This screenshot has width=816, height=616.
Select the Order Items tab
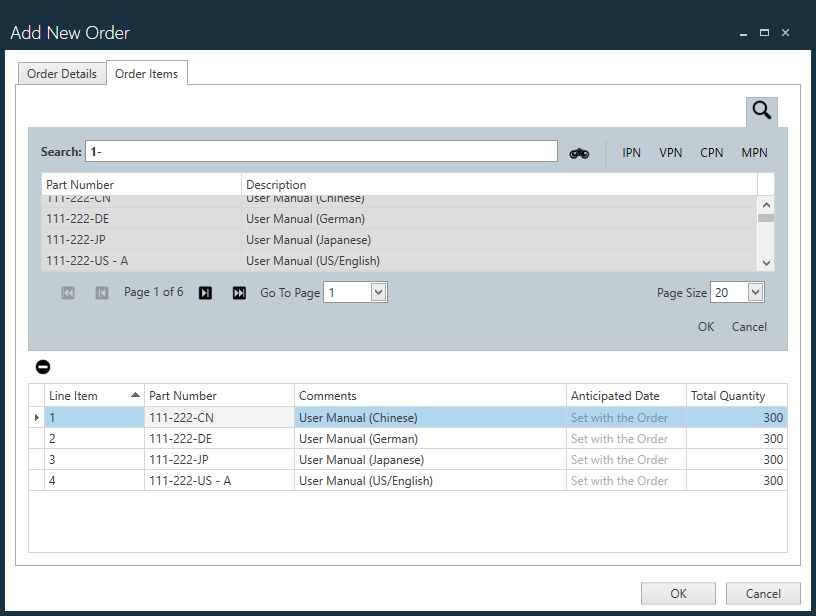pos(147,73)
